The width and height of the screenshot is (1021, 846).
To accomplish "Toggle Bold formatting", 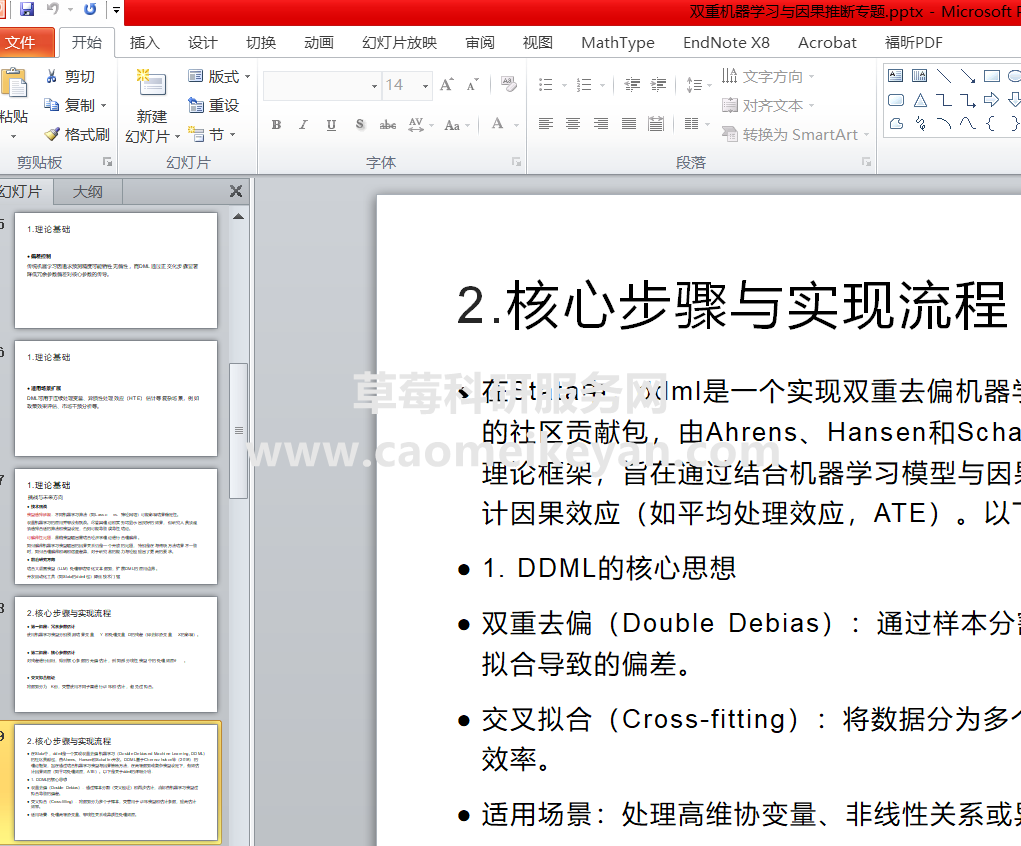I will [x=276, y=125].
